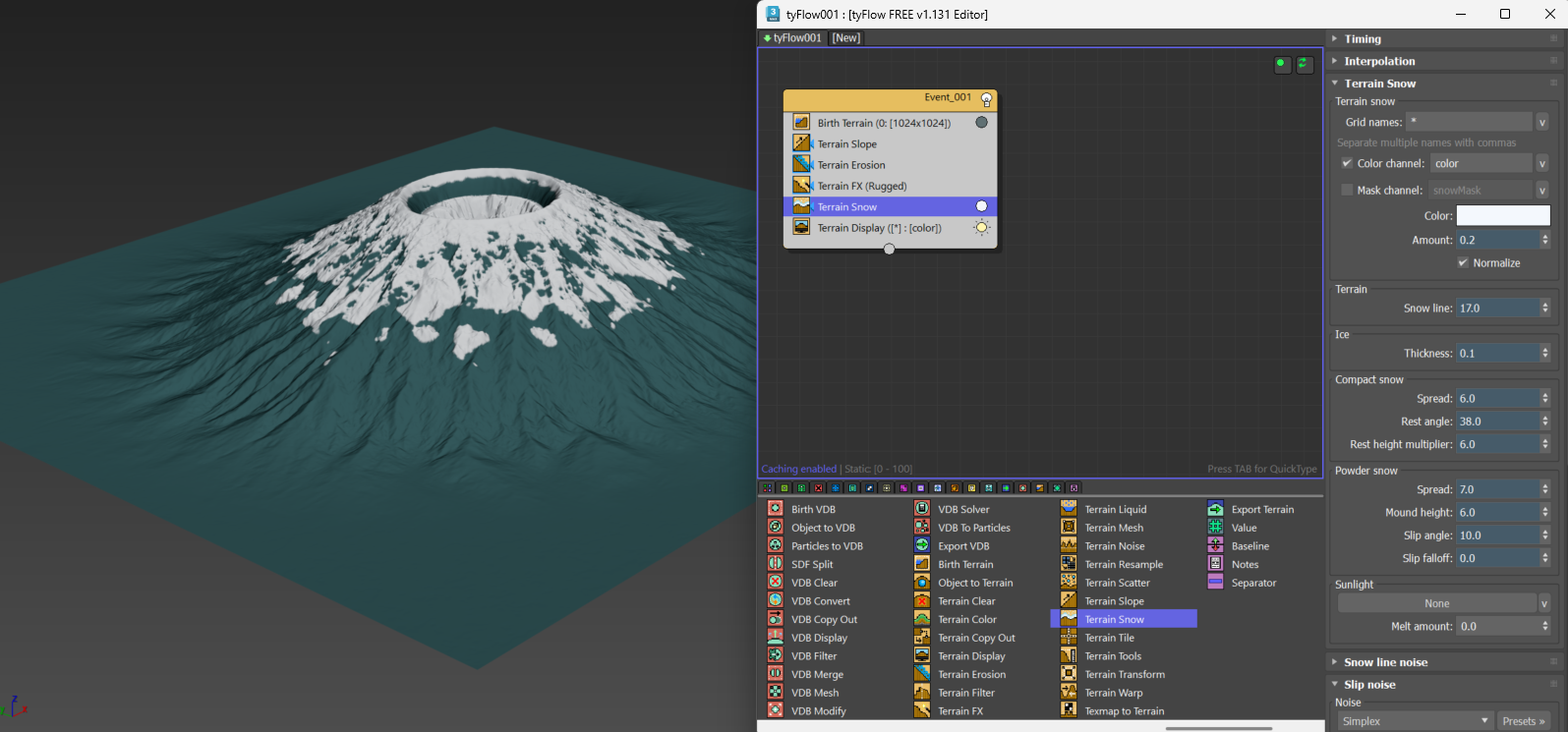Open the Simplex noise type dropdown
Image resolution: width=1568 pixels, height=732 pixels.
(1415, 721)
